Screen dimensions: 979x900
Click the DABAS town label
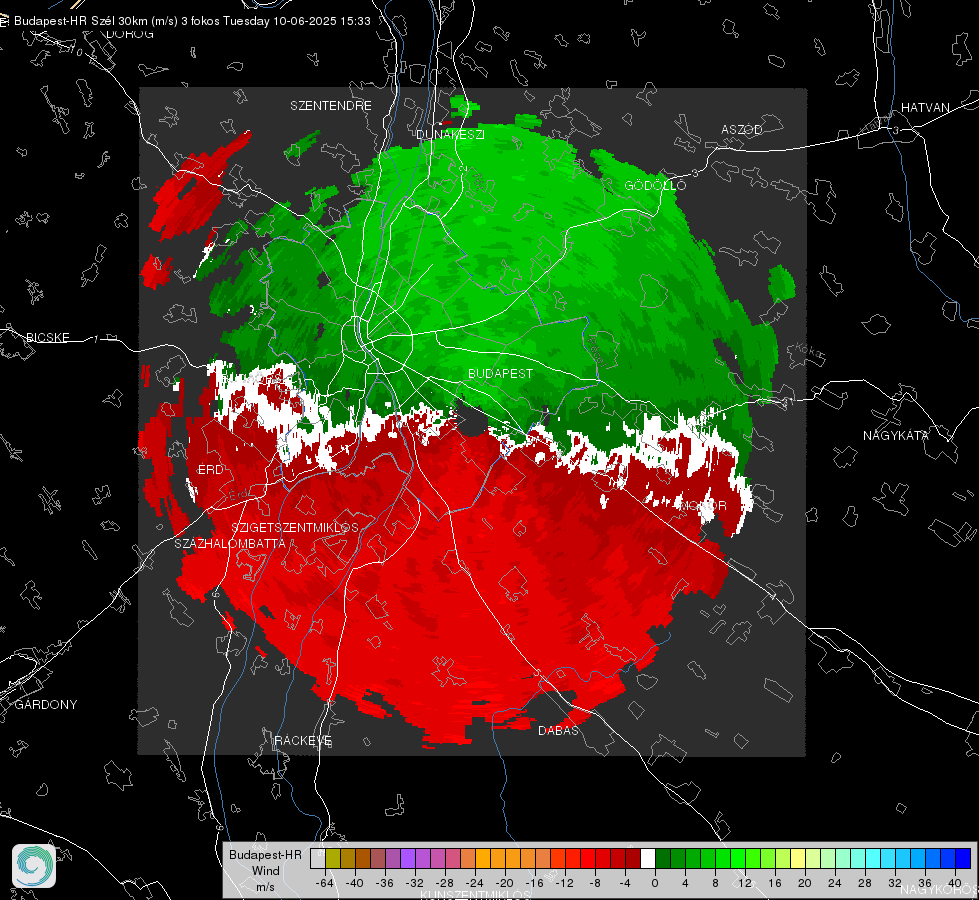pyautogui.click(x=558, y=730)
